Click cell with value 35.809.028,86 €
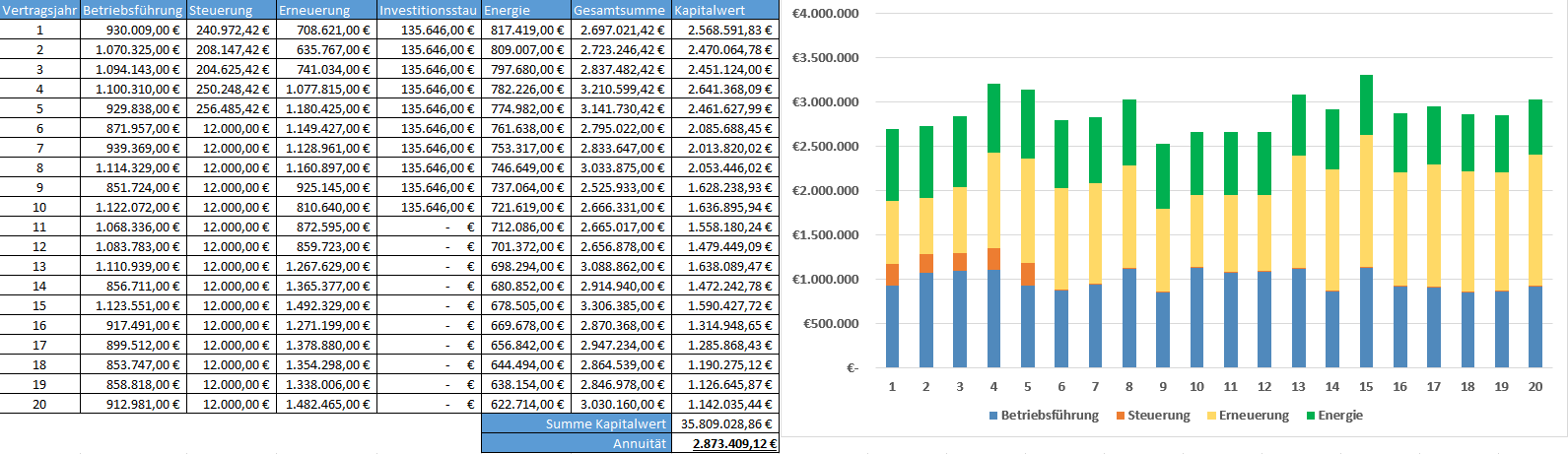 725,423
